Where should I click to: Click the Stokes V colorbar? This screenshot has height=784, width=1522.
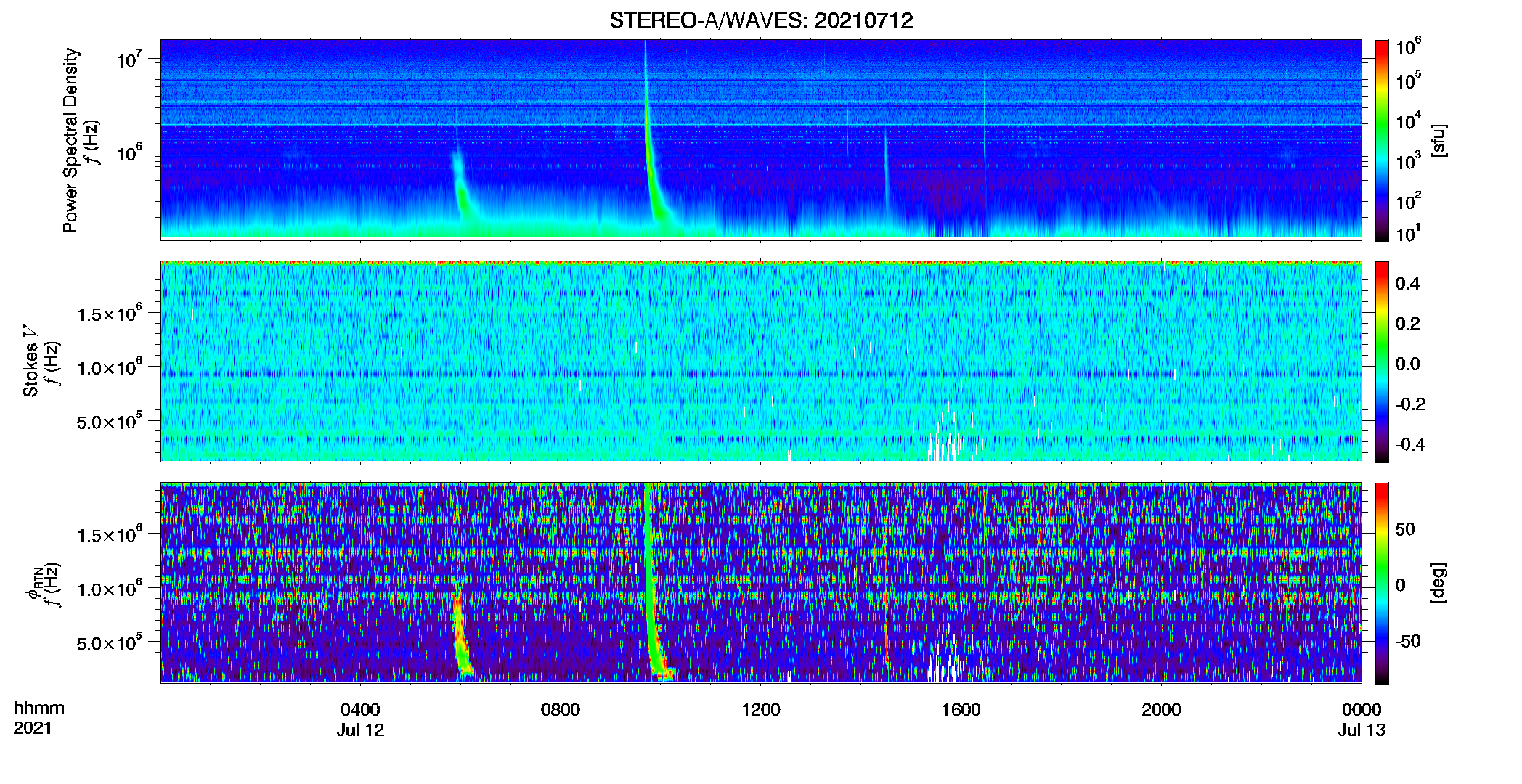pos(1382,362)
